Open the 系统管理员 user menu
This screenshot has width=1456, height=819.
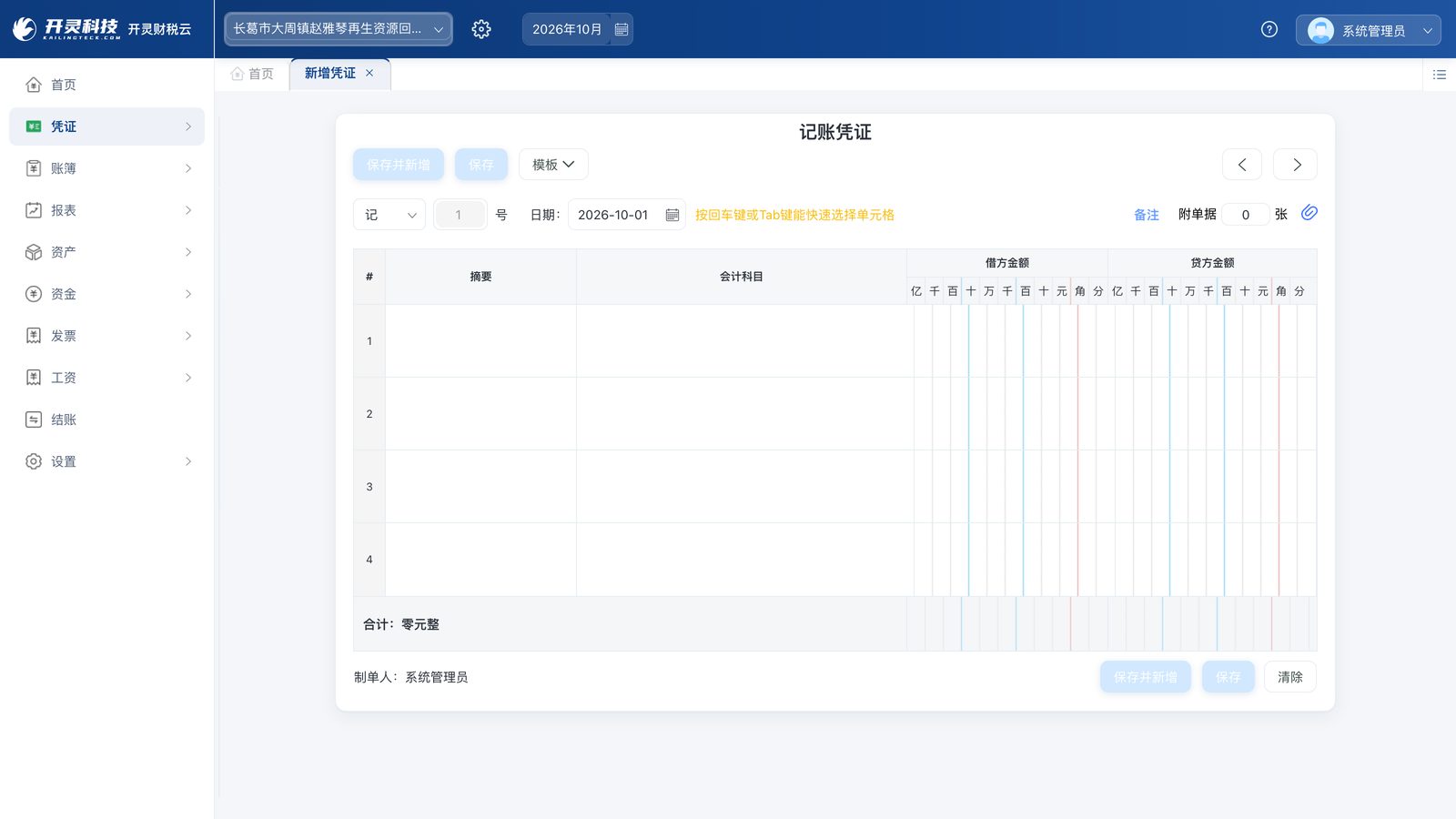pyautogui.click(x=1369, y=30)
